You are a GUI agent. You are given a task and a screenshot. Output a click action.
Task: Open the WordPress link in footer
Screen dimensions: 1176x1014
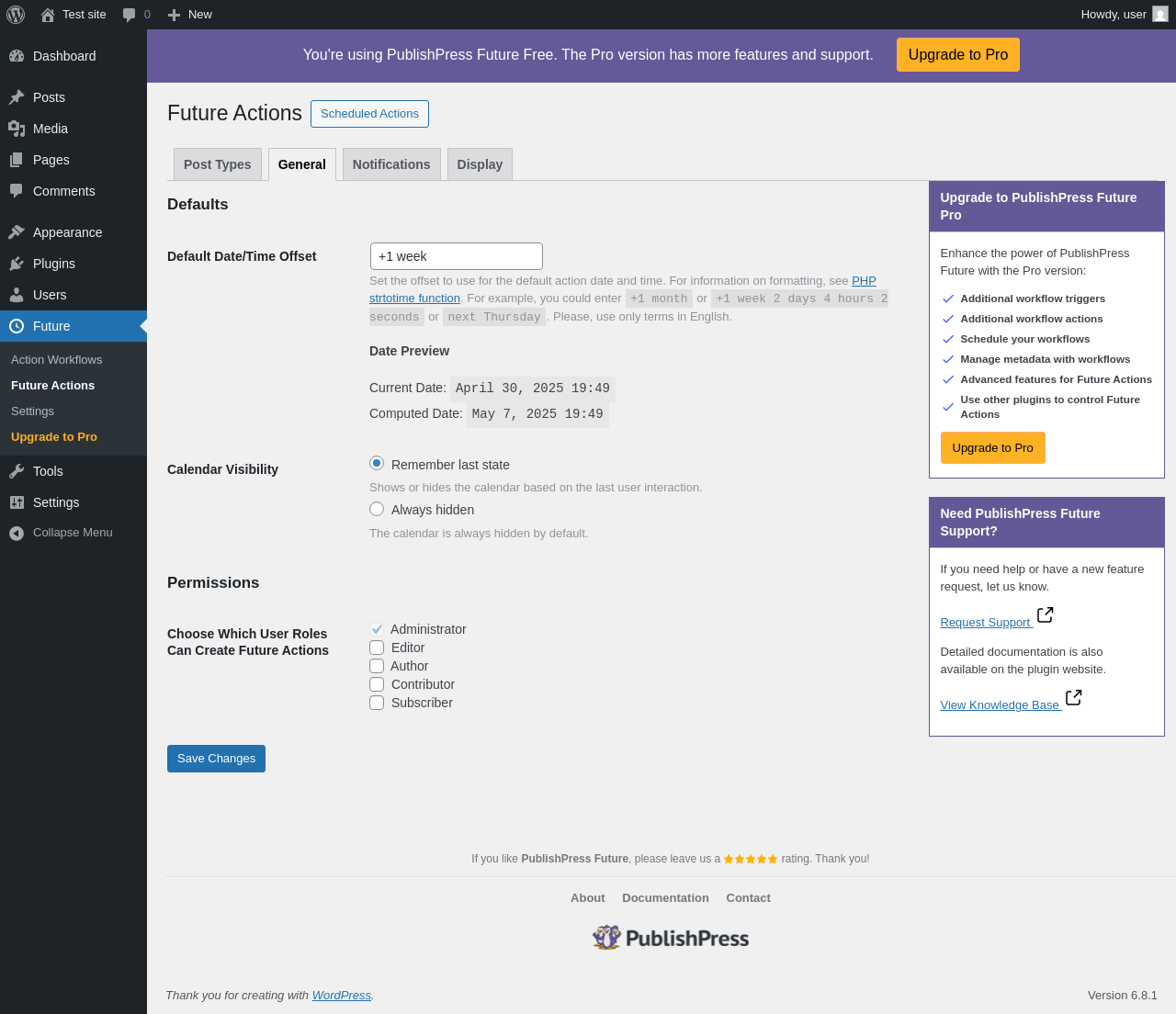point(342,996)
